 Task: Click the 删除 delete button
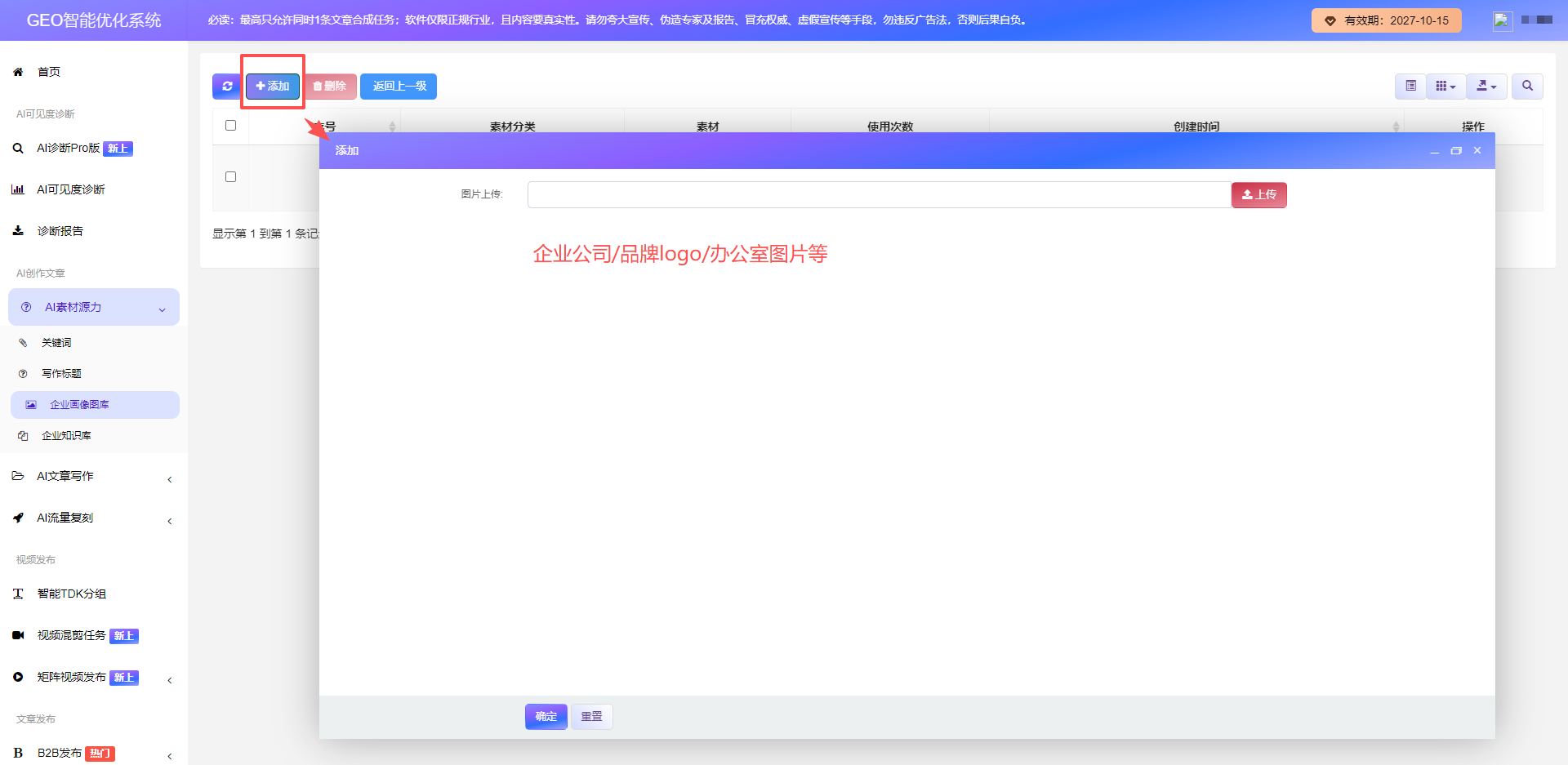330,86
